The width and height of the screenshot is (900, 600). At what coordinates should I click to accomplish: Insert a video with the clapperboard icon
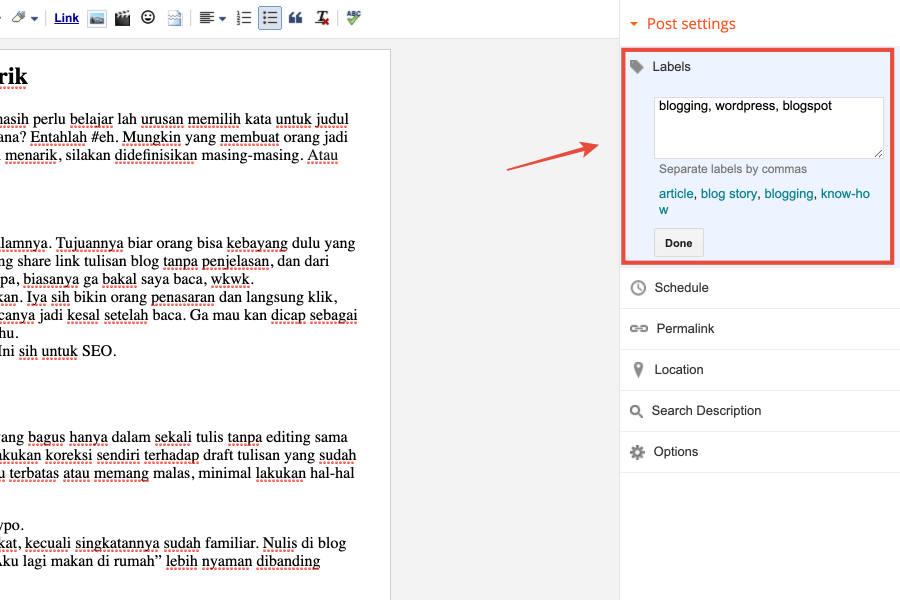pyautogui.click(x=122, y=18)
